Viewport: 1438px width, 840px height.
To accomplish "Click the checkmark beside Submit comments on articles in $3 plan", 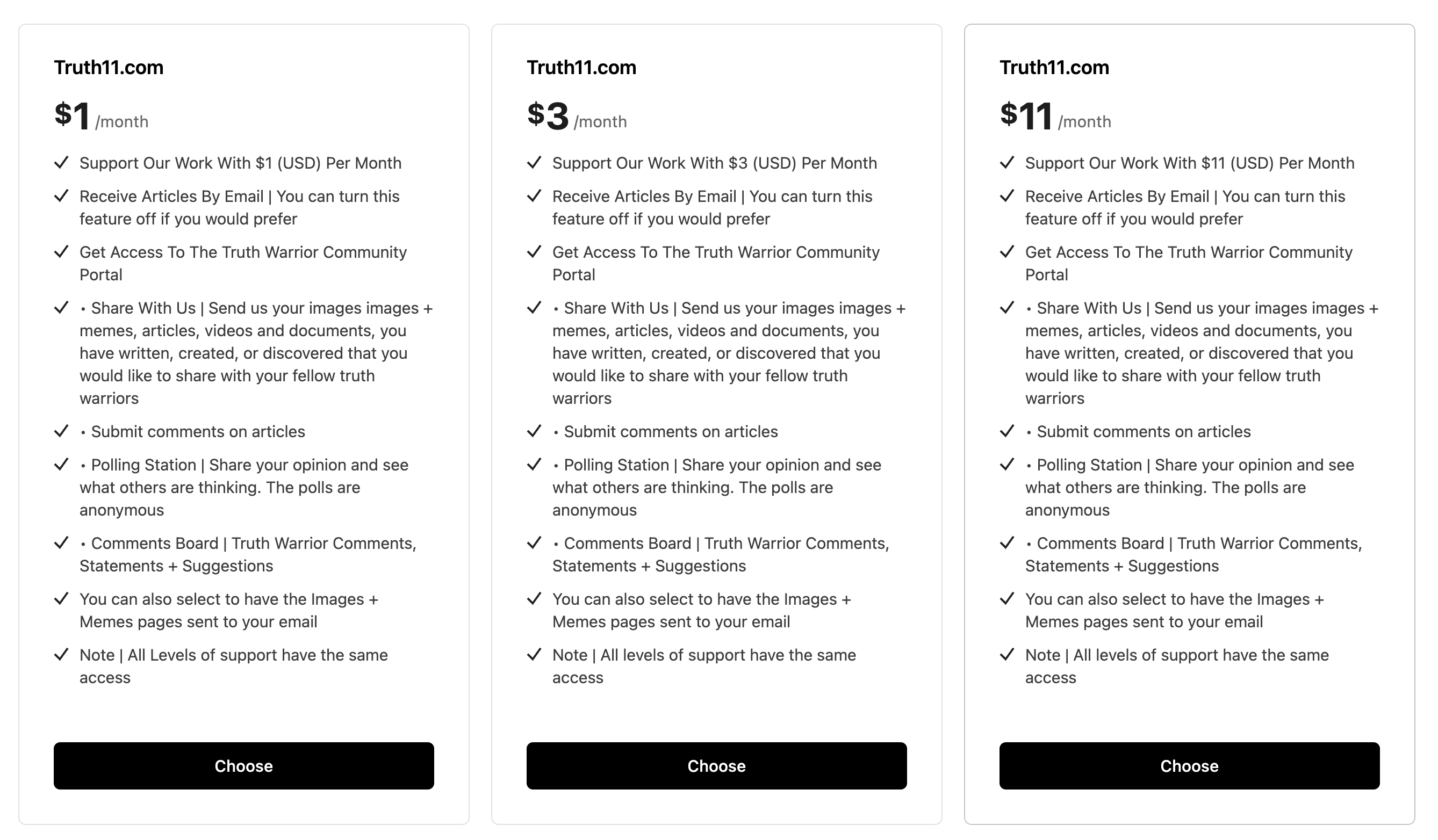I will (x=535, y=432).
